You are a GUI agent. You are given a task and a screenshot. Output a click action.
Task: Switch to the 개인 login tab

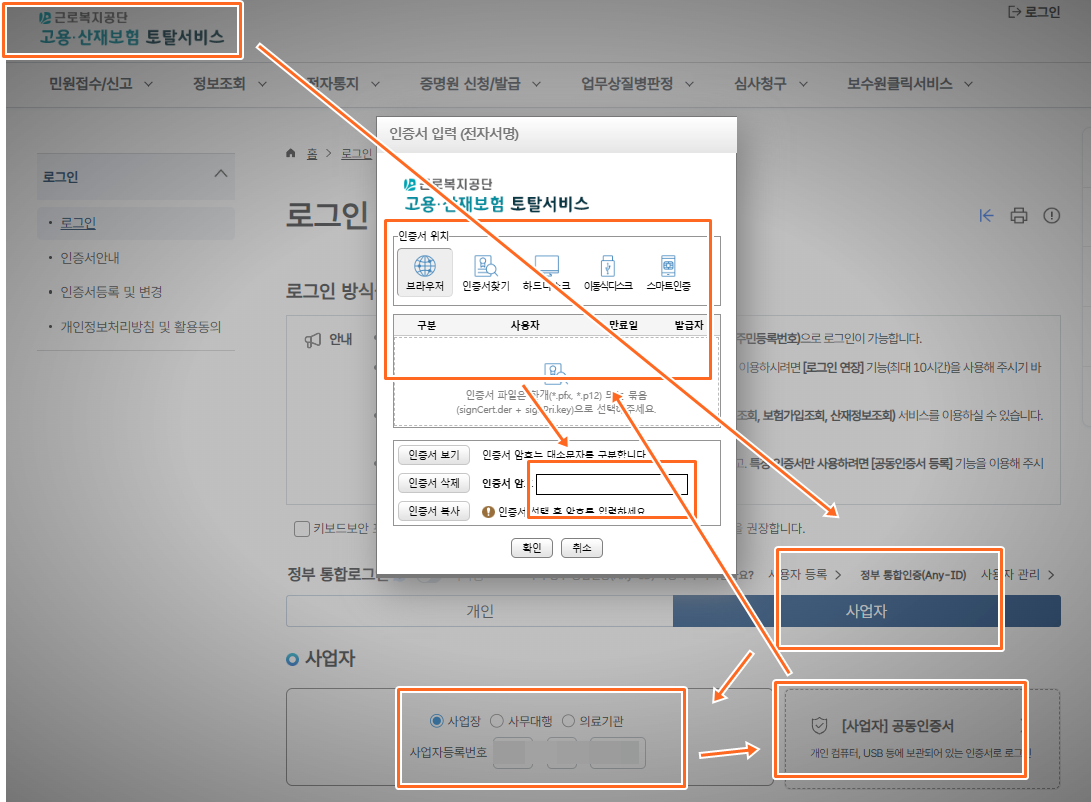[x=479, y=611]
